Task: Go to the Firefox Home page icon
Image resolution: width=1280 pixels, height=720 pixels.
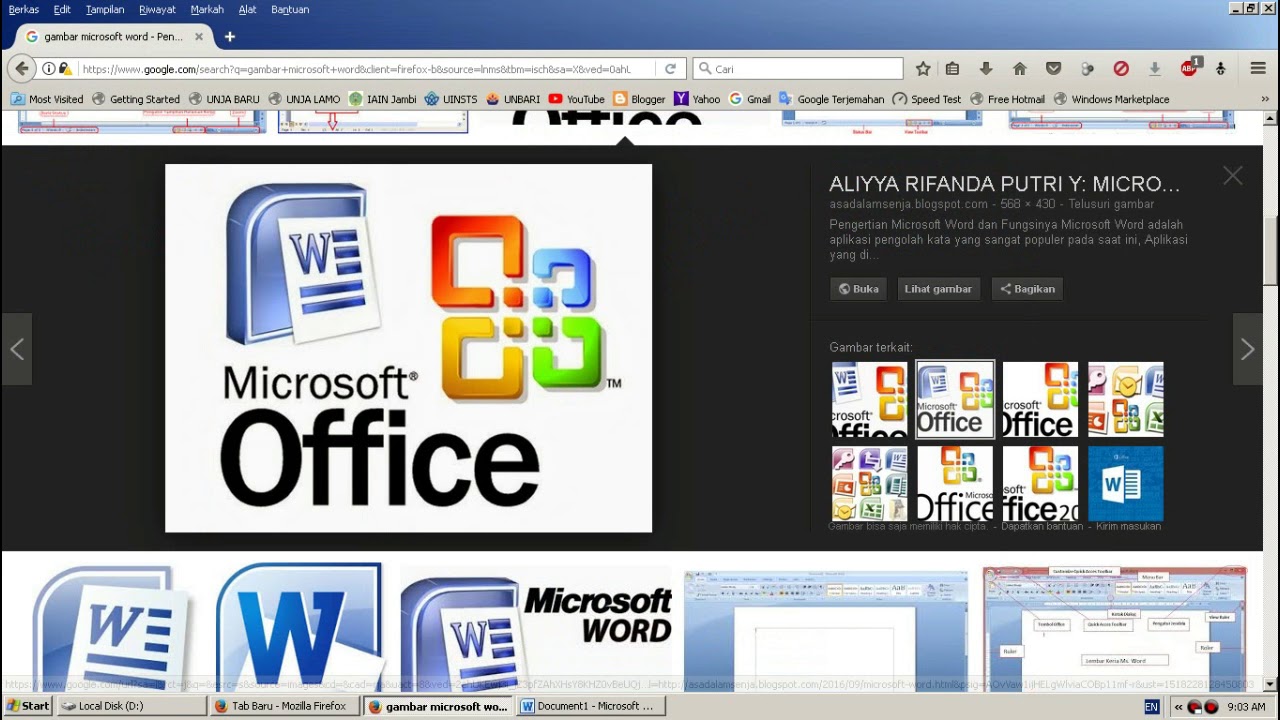Action: pos(1020,69)
